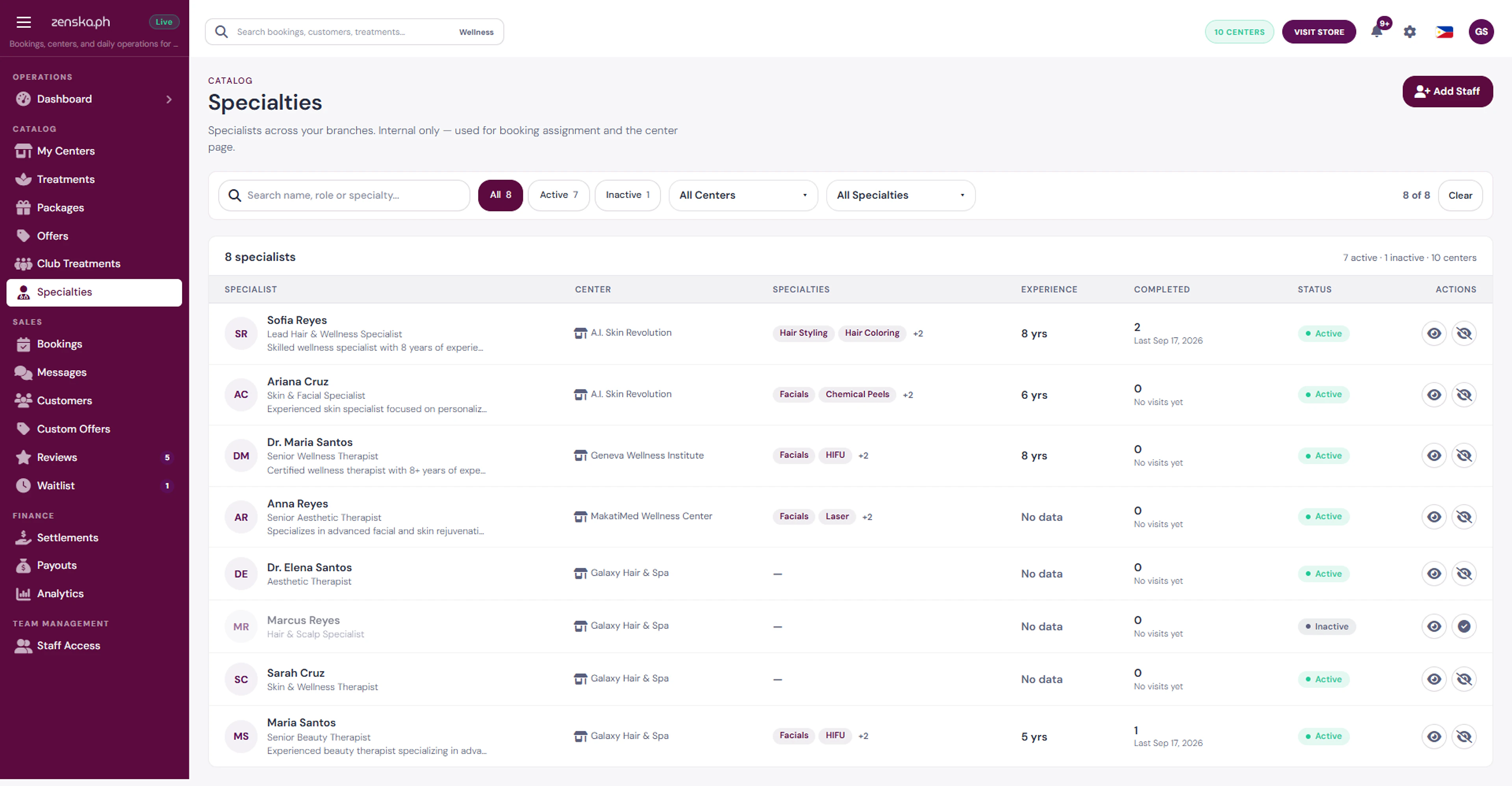Deactivate Ariana Cruz with crossed-eye icon
This screenshot has width=1512, height=786.
[1464, 395]
